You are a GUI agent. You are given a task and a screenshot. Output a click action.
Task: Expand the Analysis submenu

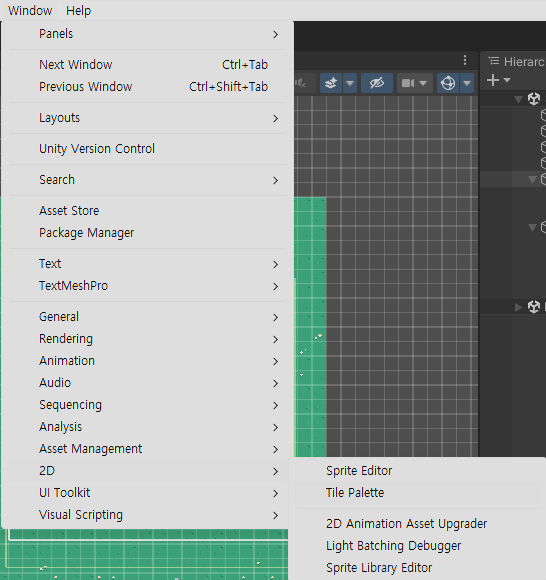point(147,427)
